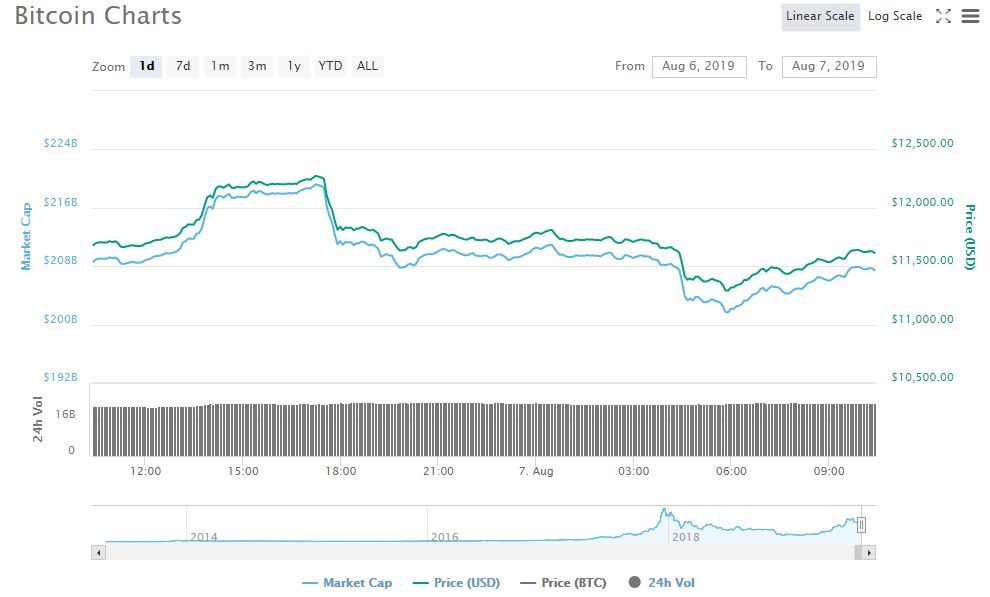
Task: Click the 2014 navigator year label
Action: coord(204,537)
